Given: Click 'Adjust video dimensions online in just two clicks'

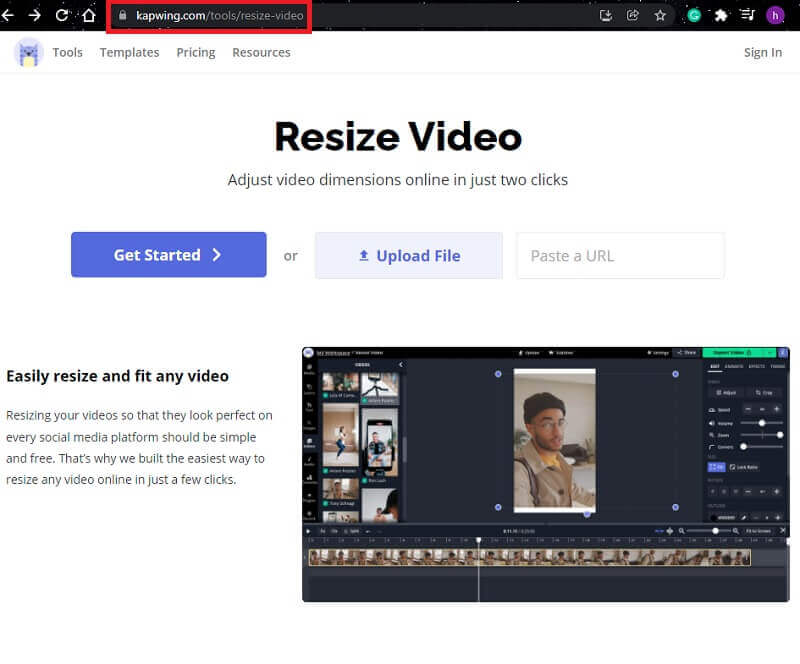Looking at the screenshot, I should coord(398,180).
